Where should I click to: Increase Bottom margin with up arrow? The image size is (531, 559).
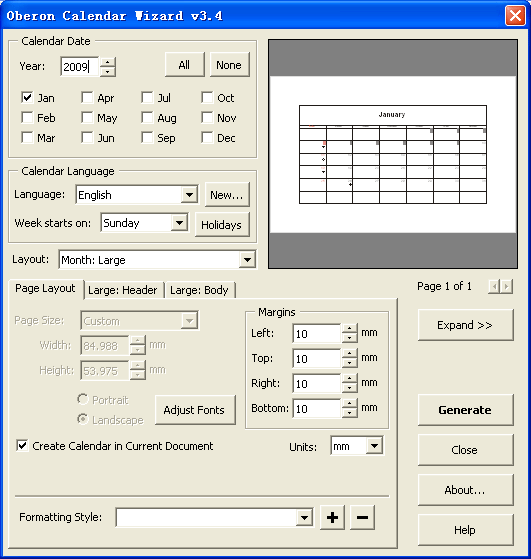coord(349,404)
